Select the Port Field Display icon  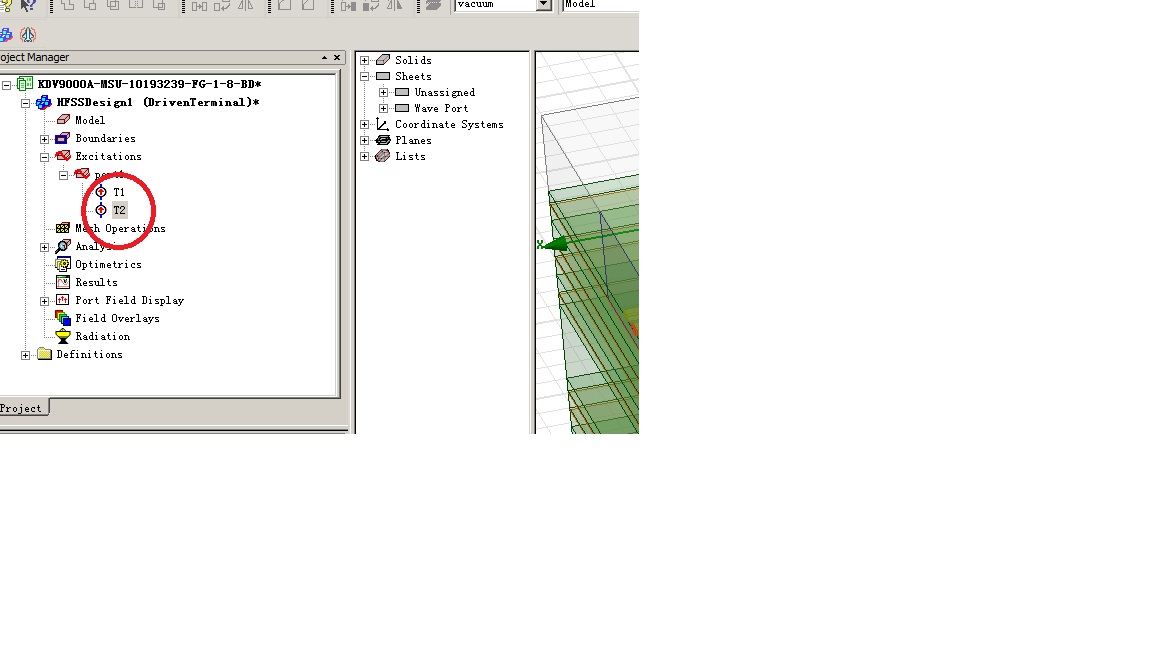(x=63, y=300)
